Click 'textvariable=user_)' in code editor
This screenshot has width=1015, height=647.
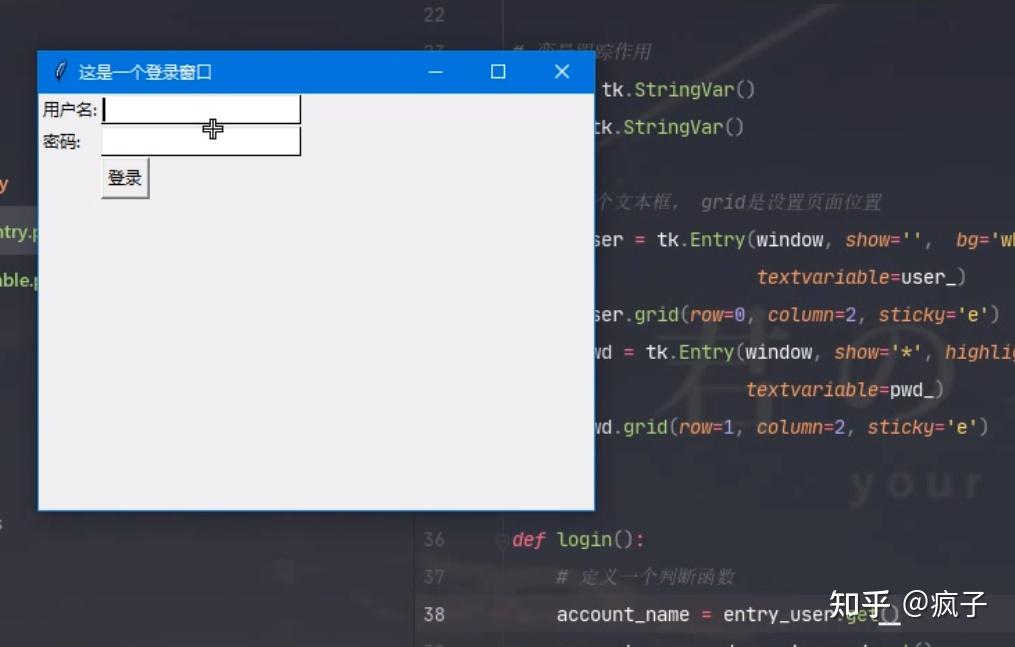(861, 278)
